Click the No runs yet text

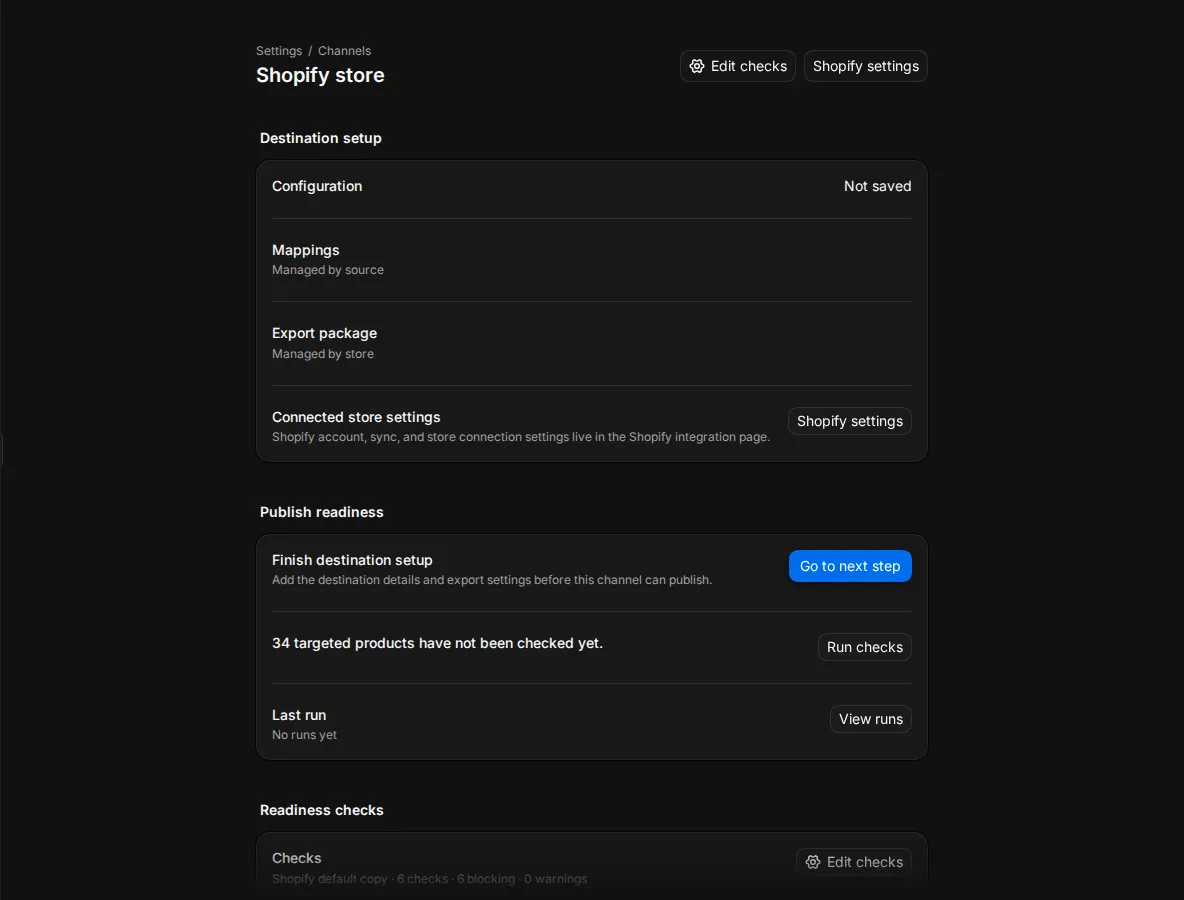[x=304, y=735]
